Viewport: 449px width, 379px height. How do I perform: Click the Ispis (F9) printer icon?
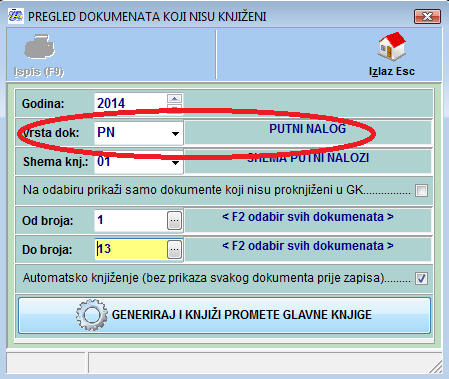point(39,46)
